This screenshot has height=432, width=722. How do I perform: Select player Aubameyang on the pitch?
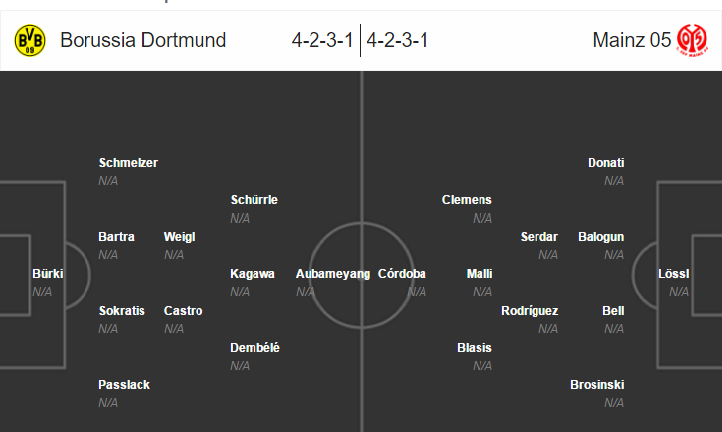tap(332, 274)
